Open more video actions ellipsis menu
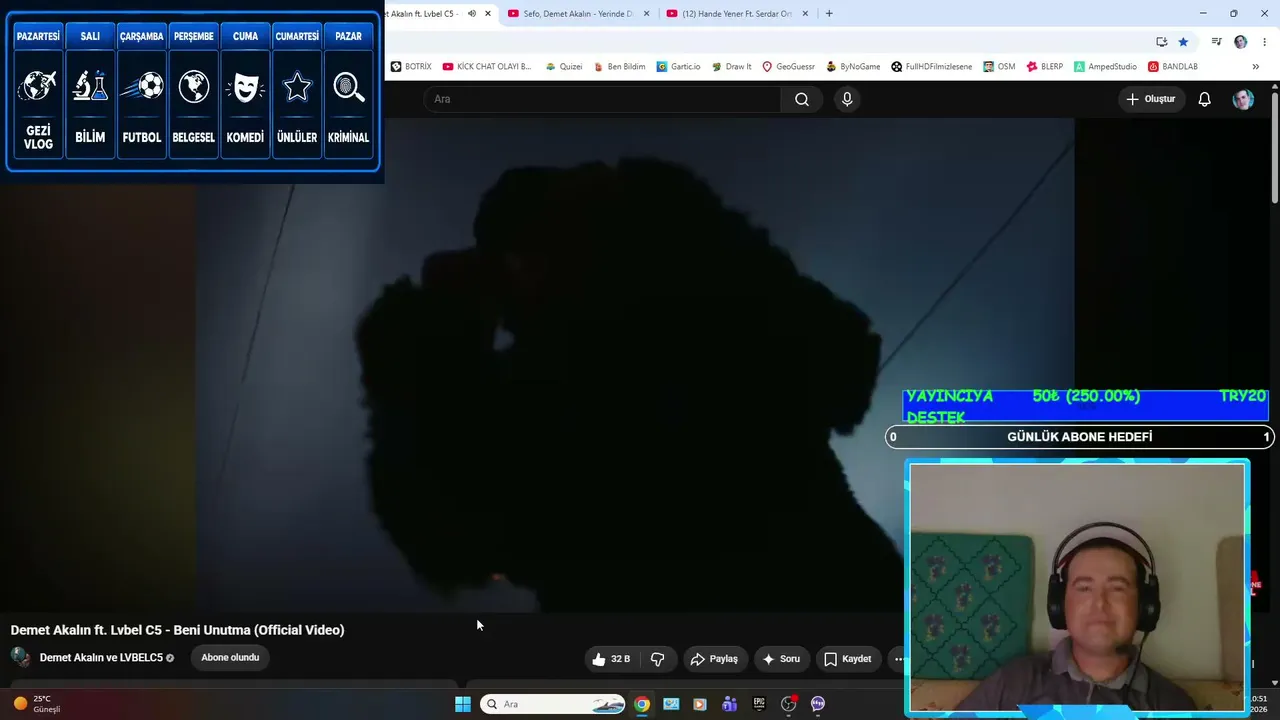 (x=898, y=659)
